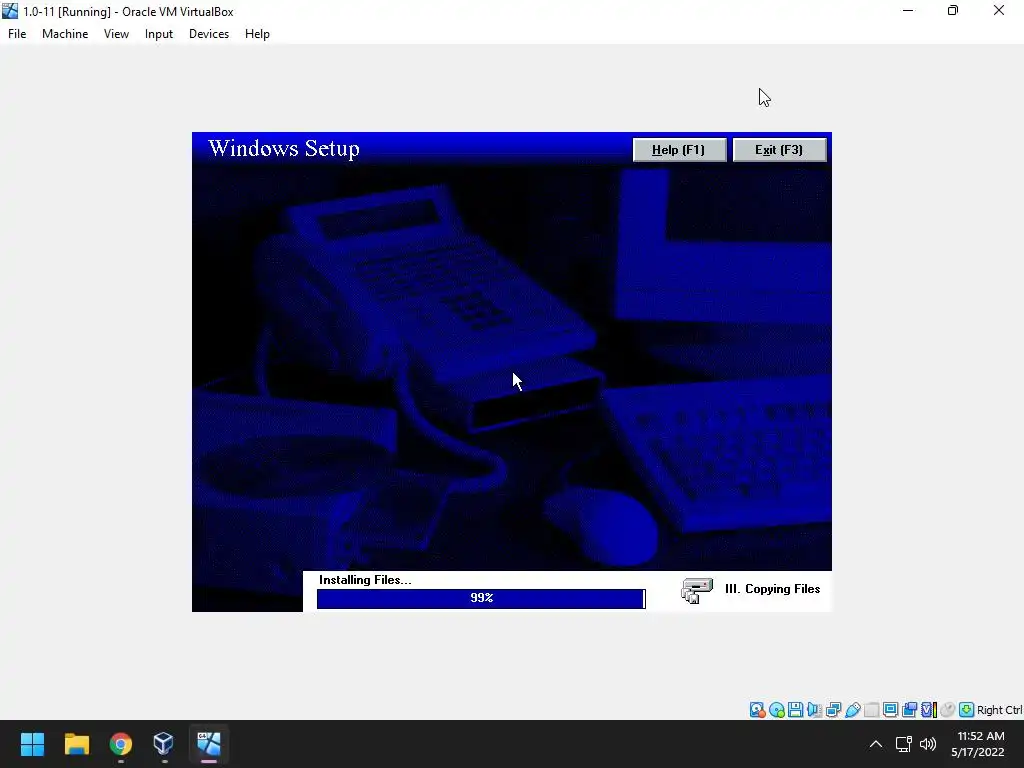1024x768 pixels.
Task: Open the Devices menu
Action: click(x=209, y=34)
